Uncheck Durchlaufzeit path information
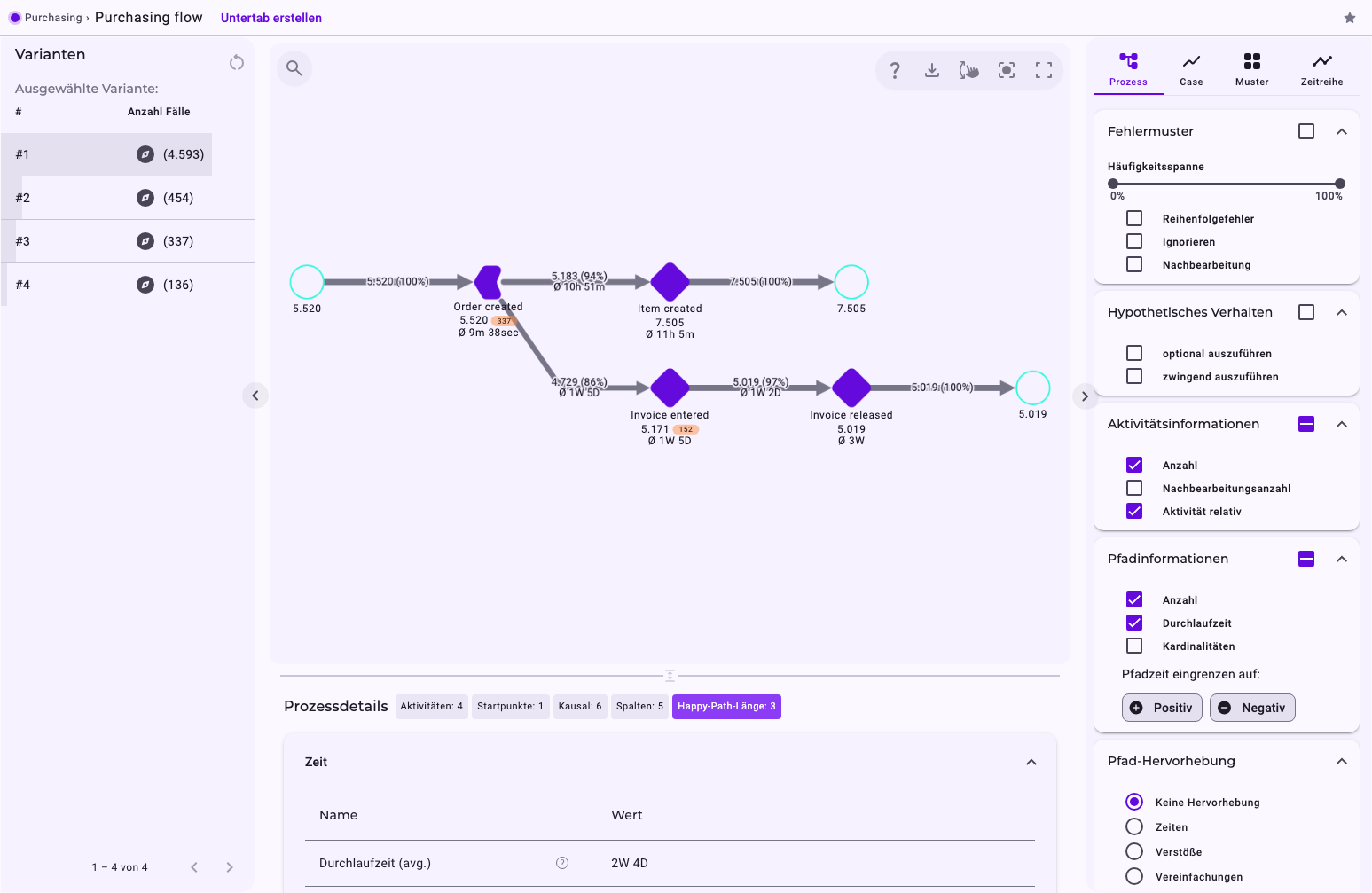This screenshot has width=1372, height=893. [x=1134, y=623]
